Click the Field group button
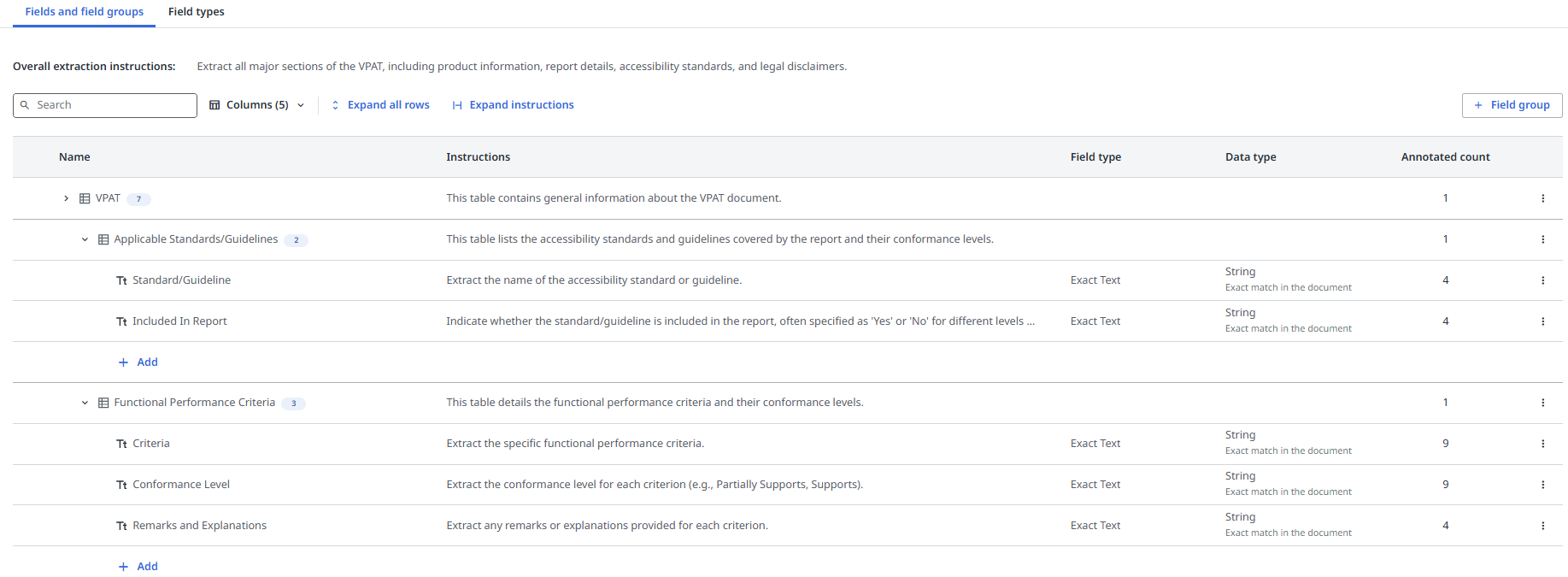 1511,105
